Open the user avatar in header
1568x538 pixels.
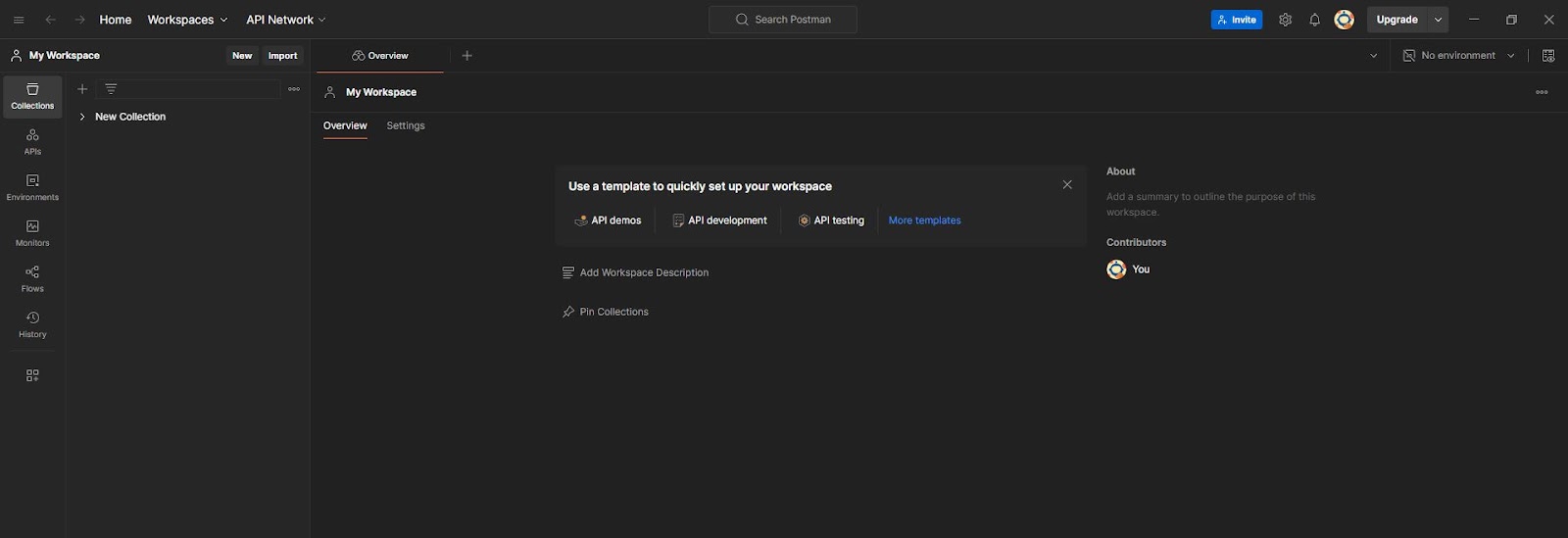coord(1345,20)
